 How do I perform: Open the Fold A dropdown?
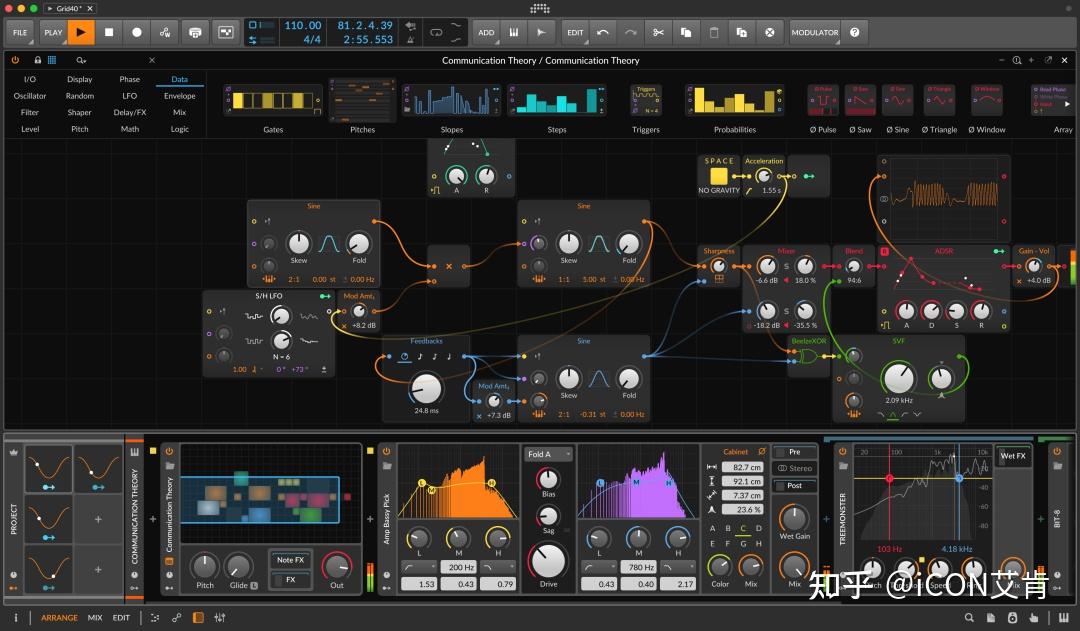548,454
